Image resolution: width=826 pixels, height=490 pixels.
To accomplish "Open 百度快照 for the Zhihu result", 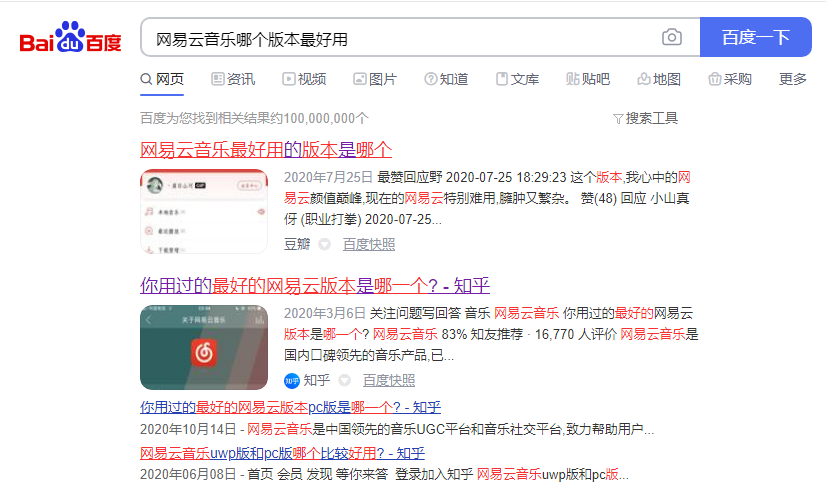I will coord(389,380).
